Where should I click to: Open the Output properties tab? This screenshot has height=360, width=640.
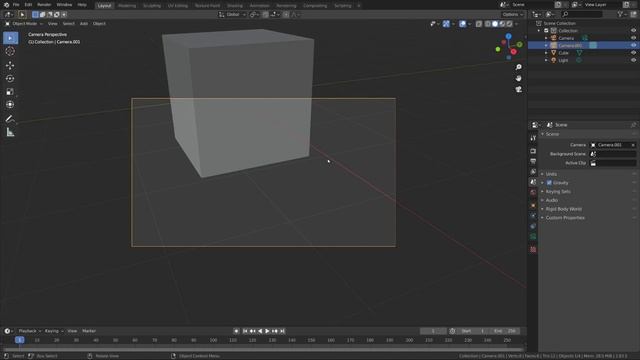533,161
